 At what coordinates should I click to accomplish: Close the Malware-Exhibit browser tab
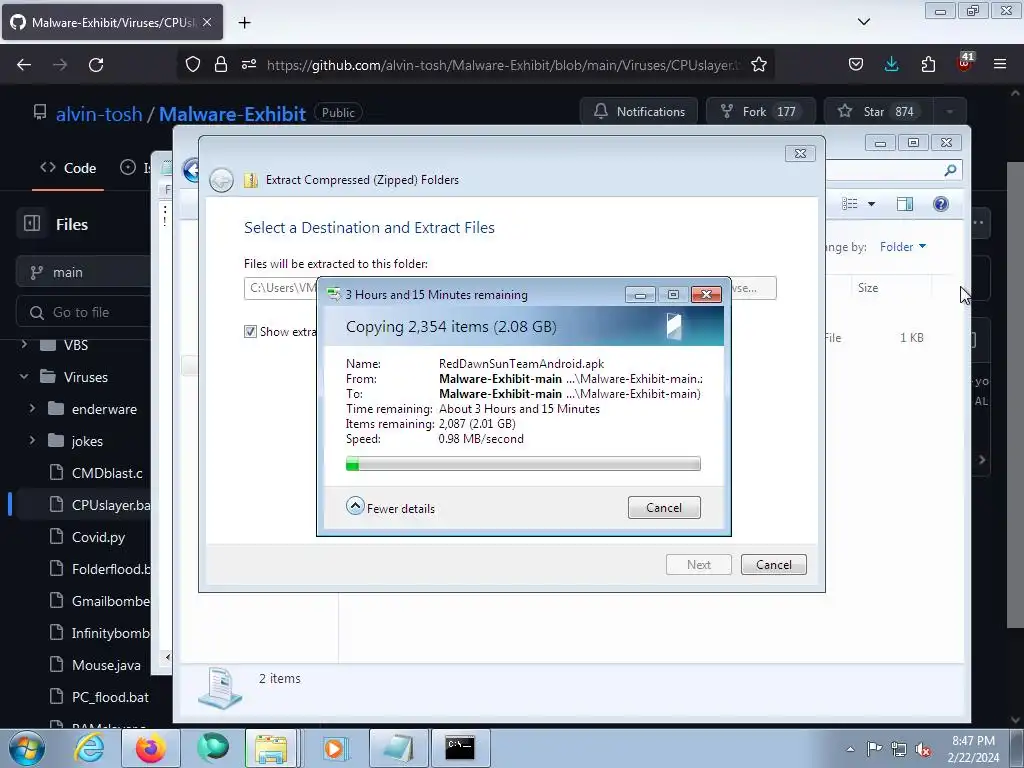pyautogui.click(x=207, y=22)
